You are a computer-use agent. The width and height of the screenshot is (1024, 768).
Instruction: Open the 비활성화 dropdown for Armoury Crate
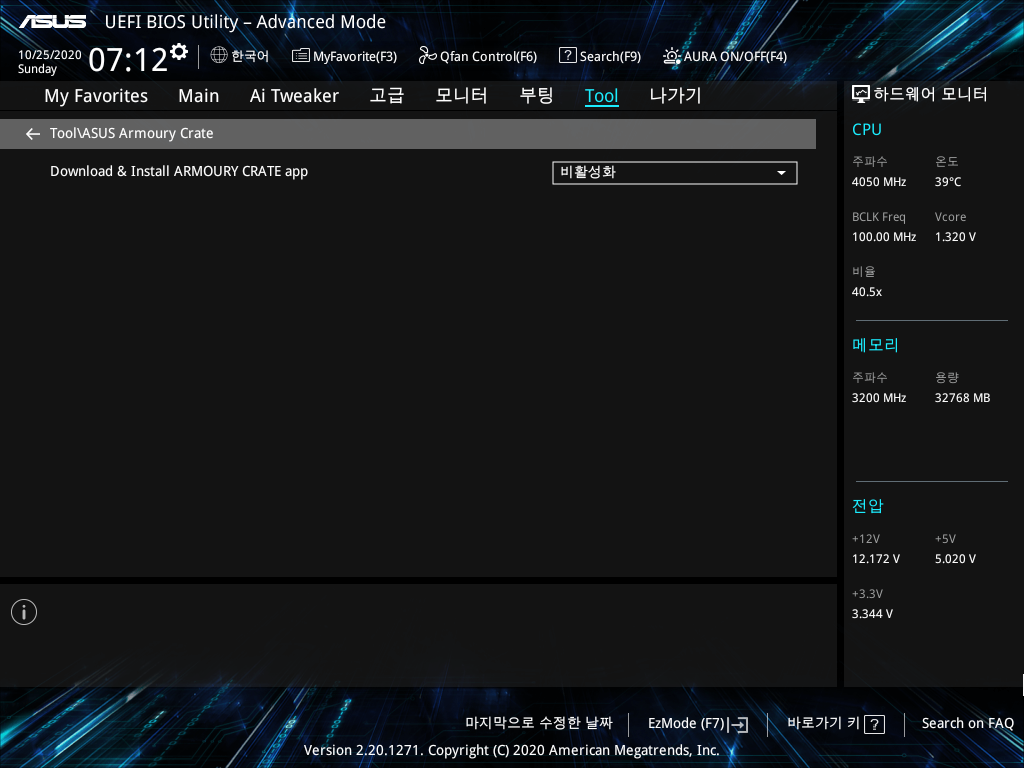coord(675,173)
